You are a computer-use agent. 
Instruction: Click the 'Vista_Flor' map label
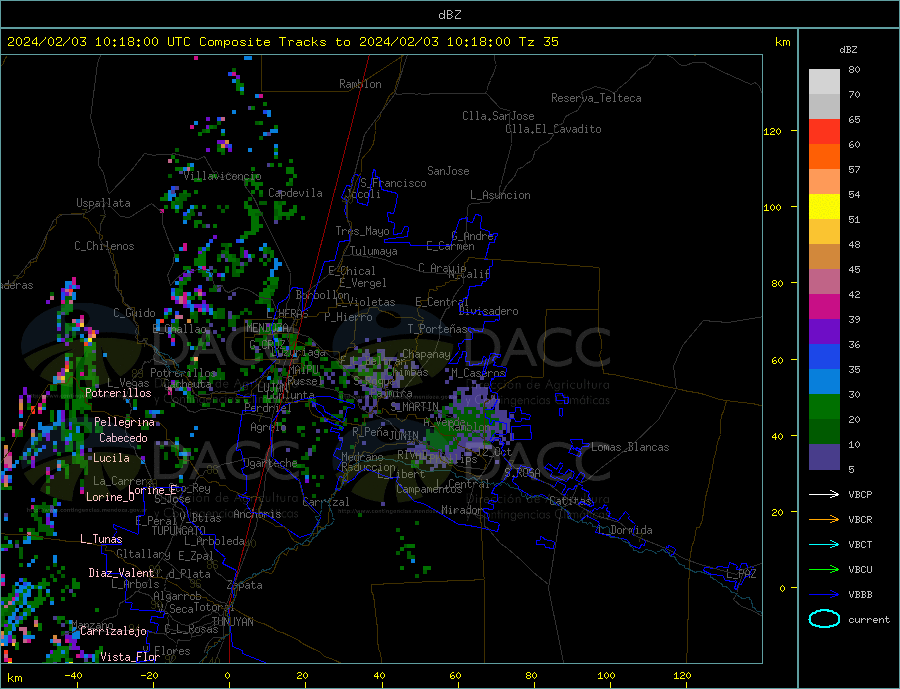point(130,657)
